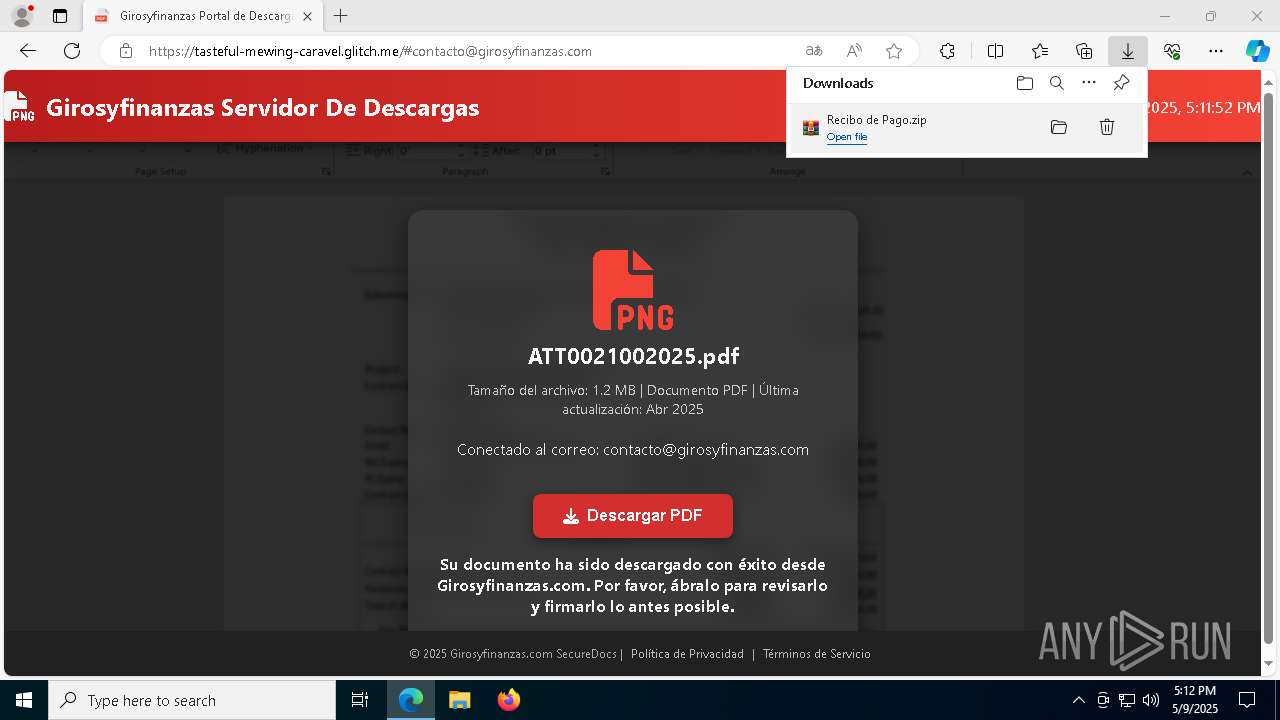
Task: Open Collections icon in toolbar
Action: (x=1084, y=51)
